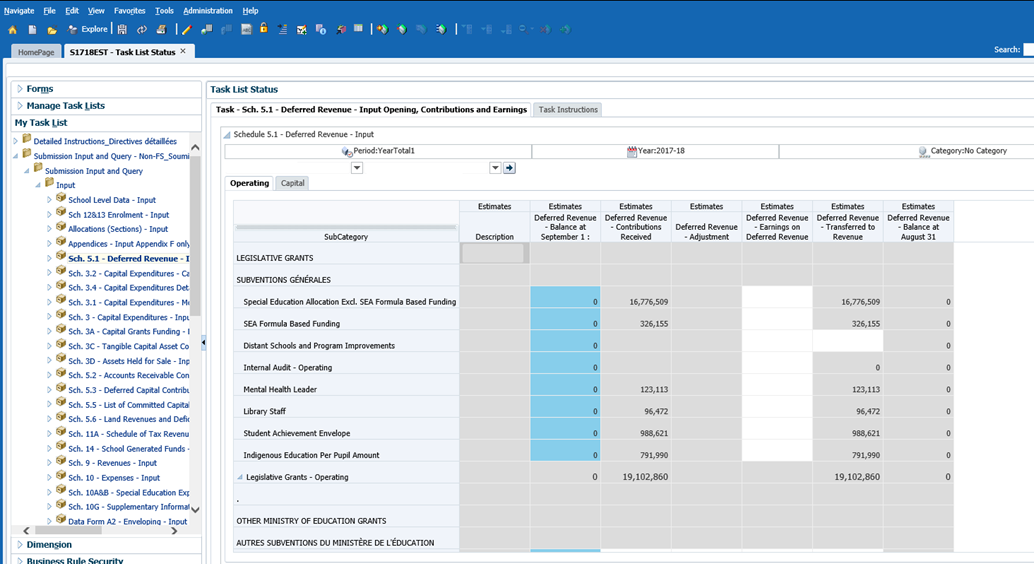Click the padlock Lock icon in toolbar
1034x564 pixels.
tap(264, 30)
